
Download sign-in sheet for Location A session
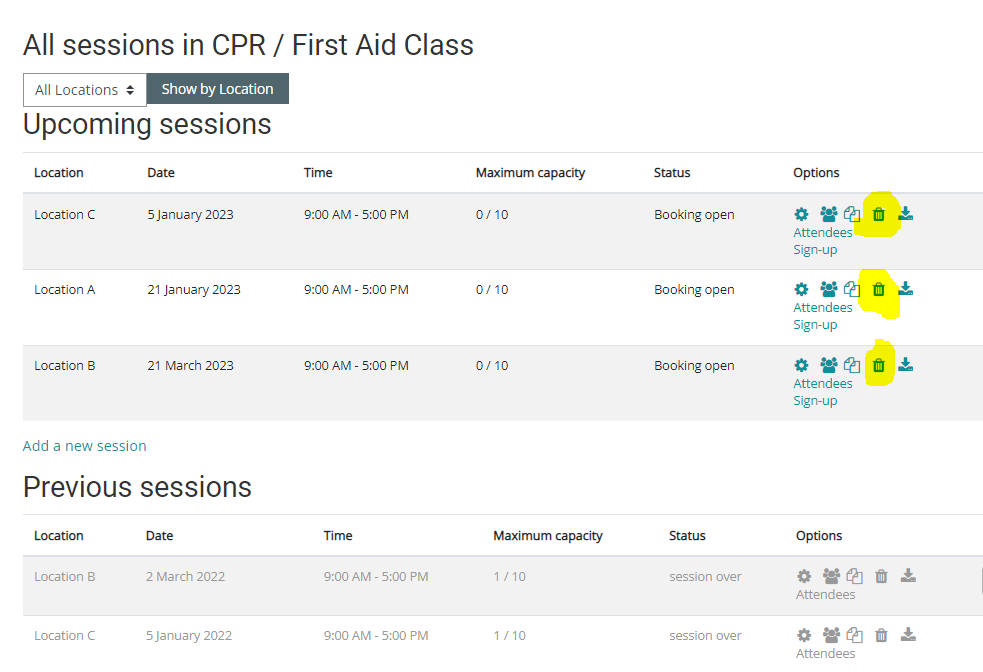(x=905, y=289)
